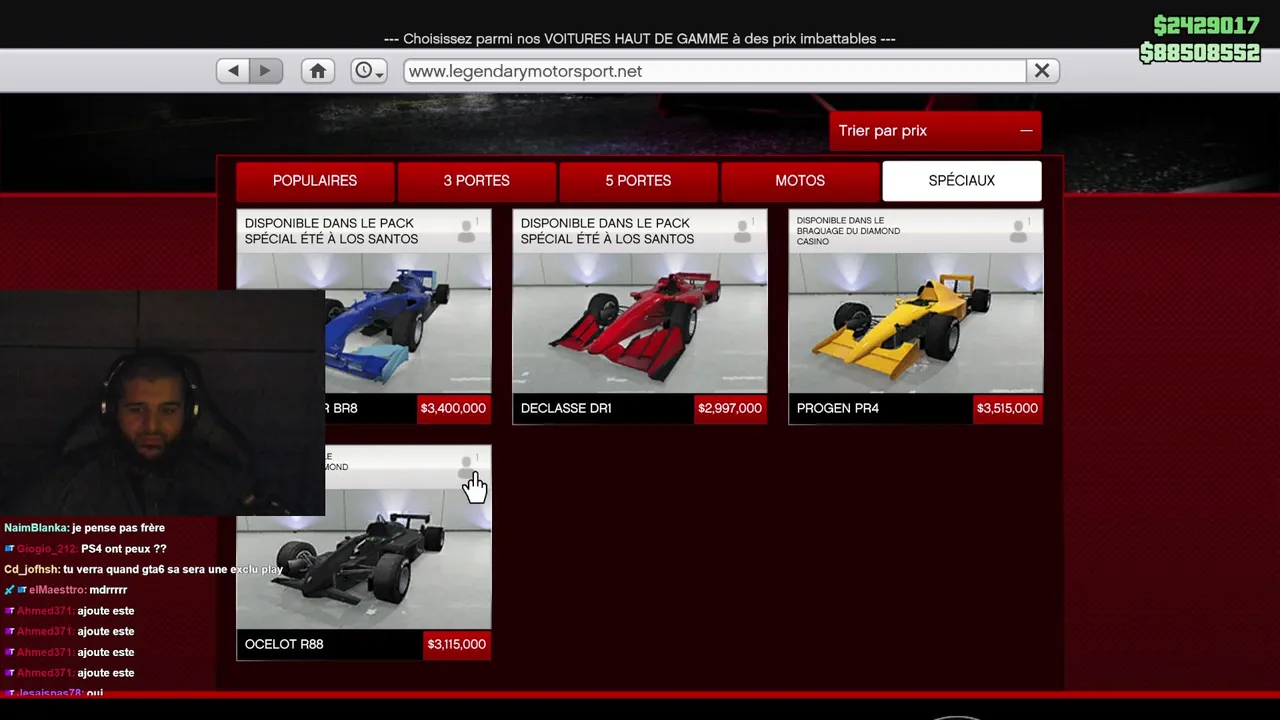The width and height of the screenshot is (1280, 720).
Task: Click the $2429017 cash balance display
Action: point(1206,25)
